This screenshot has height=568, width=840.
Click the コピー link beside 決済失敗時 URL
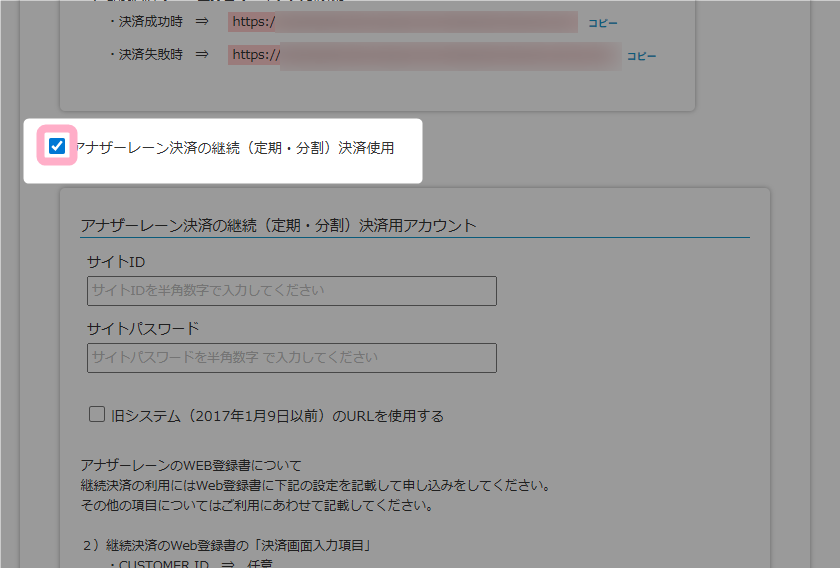point(641,56)
